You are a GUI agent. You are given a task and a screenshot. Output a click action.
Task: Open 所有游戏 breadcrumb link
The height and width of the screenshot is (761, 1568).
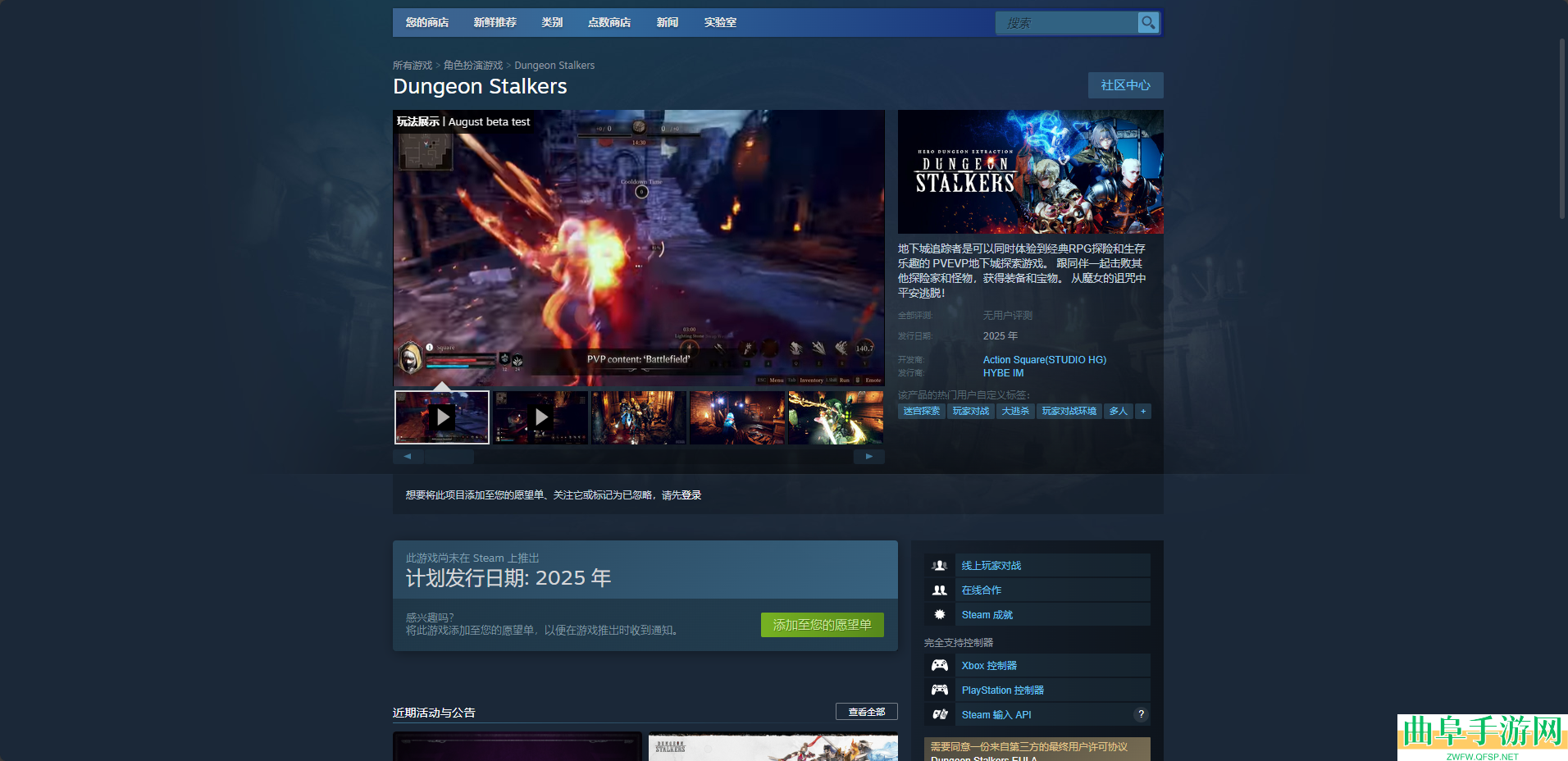click(x=413, y=66)
